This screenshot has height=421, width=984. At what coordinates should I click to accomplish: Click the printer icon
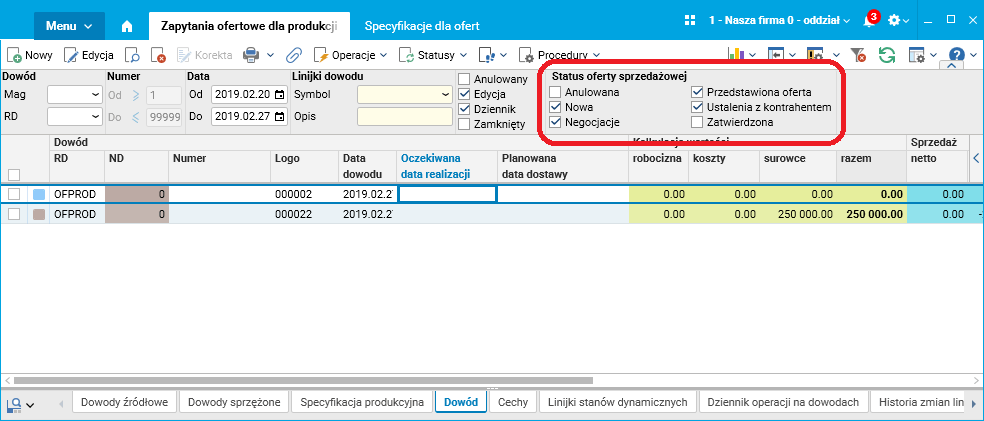point(251,55)
